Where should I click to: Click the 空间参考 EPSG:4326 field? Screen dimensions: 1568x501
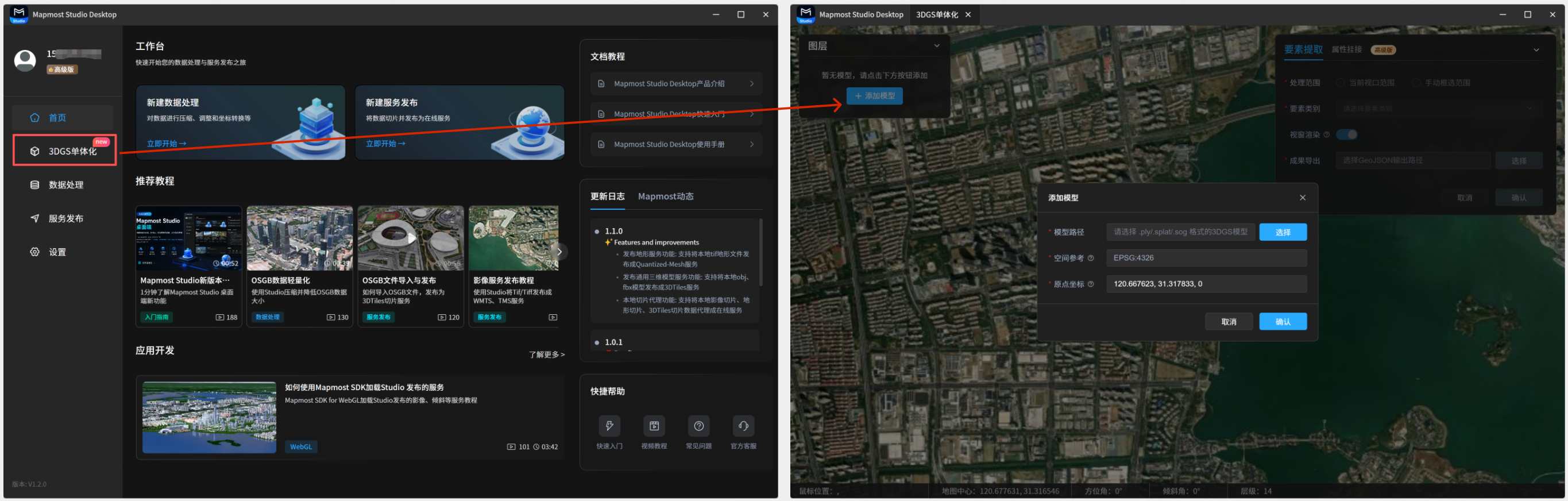pos(1206,258)
